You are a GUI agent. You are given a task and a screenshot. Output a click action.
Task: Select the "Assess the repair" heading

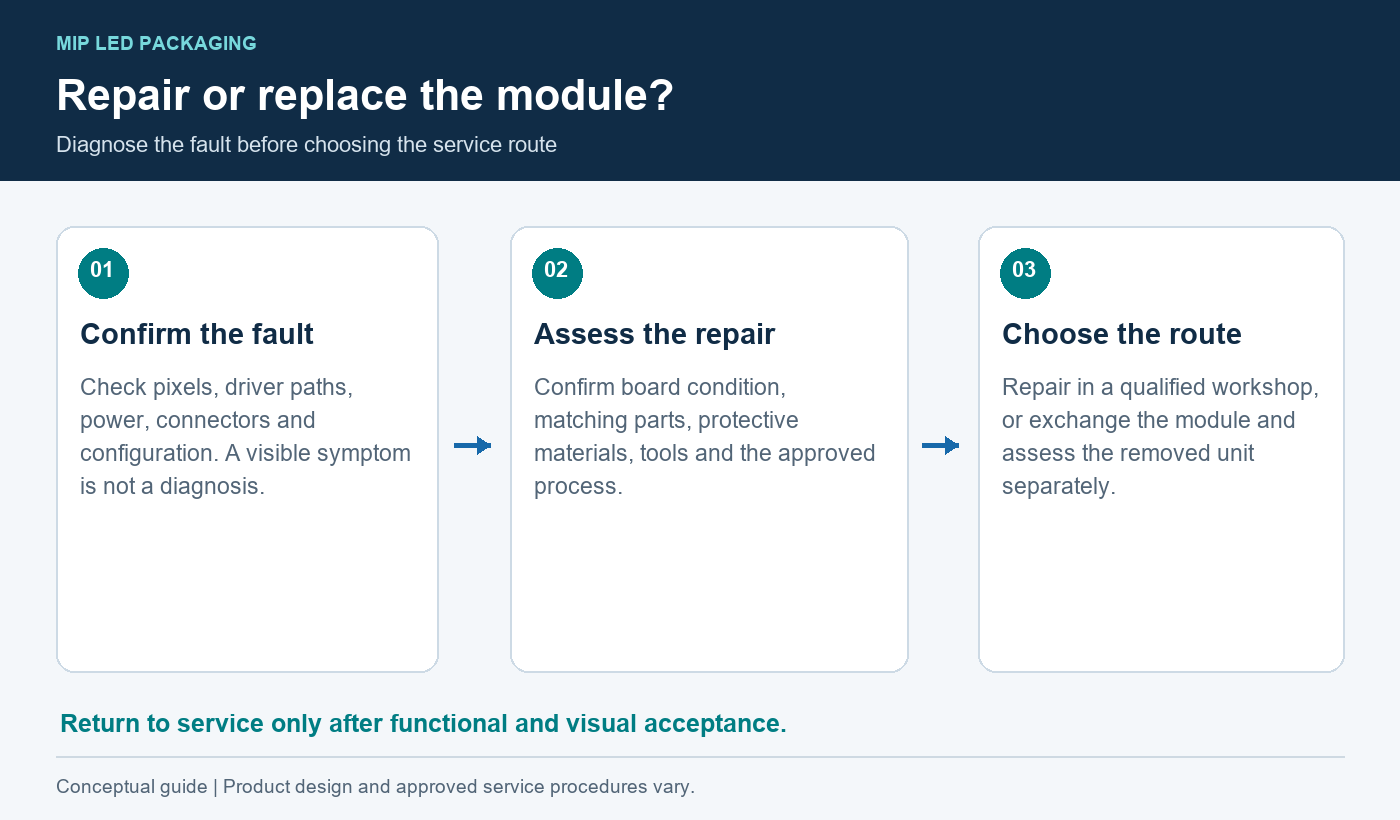pyautogui.click(x=654, y=334)
